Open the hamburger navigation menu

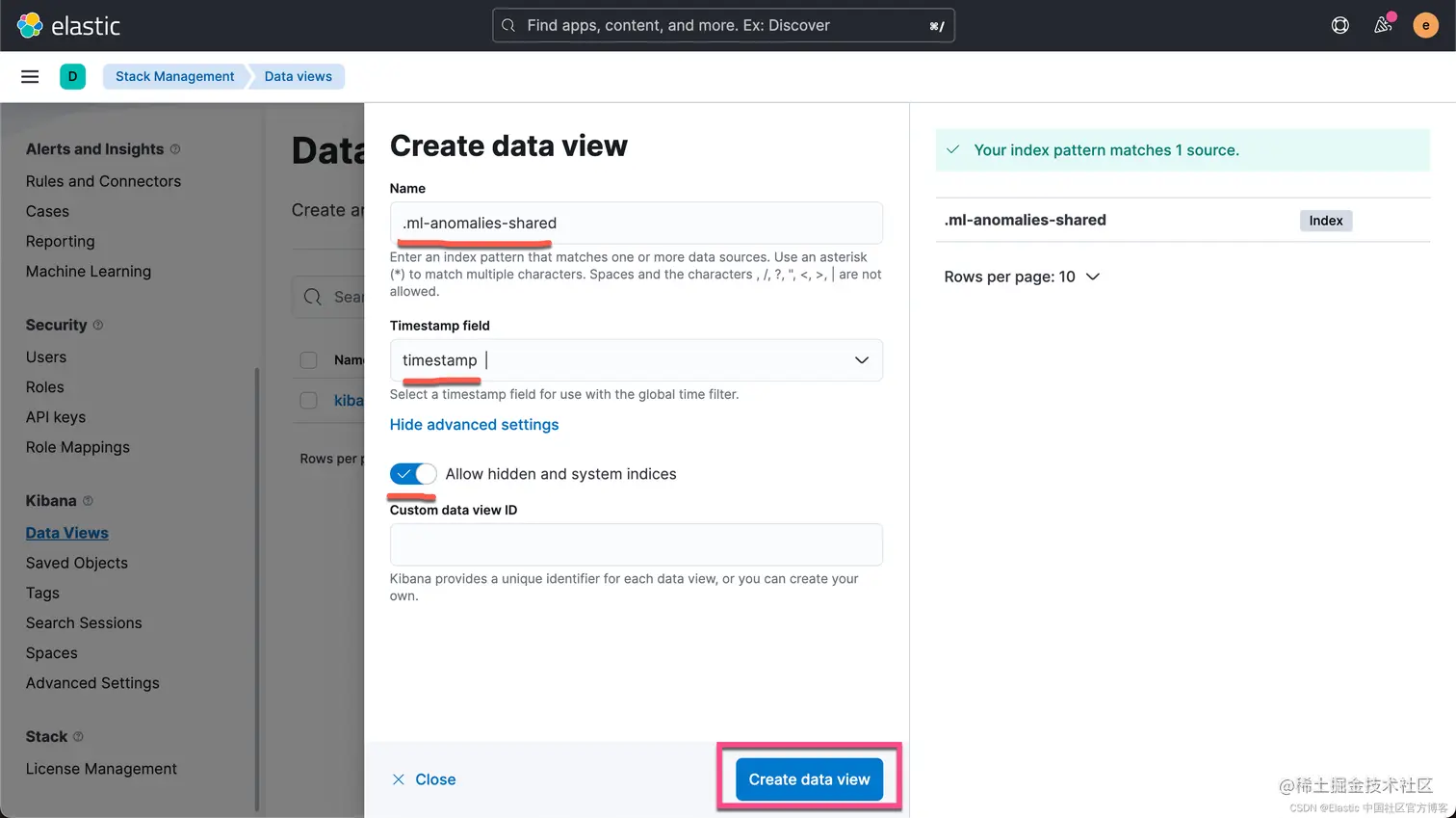(30, 76)
